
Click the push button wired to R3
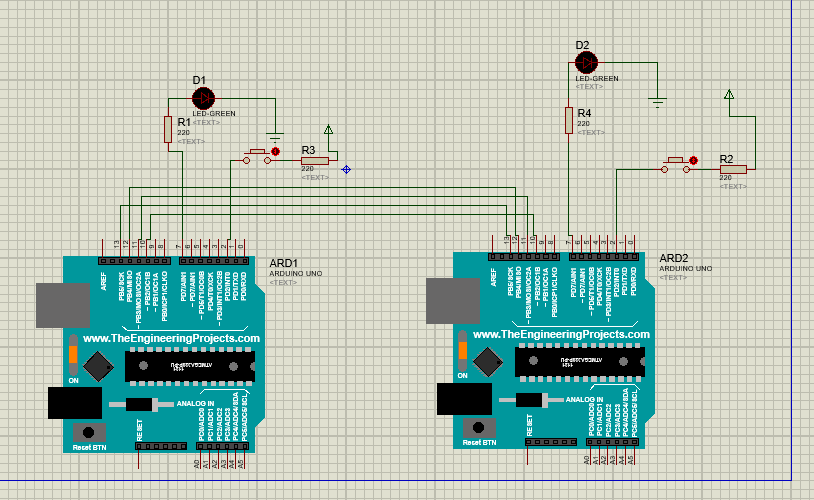pos(257,157)
